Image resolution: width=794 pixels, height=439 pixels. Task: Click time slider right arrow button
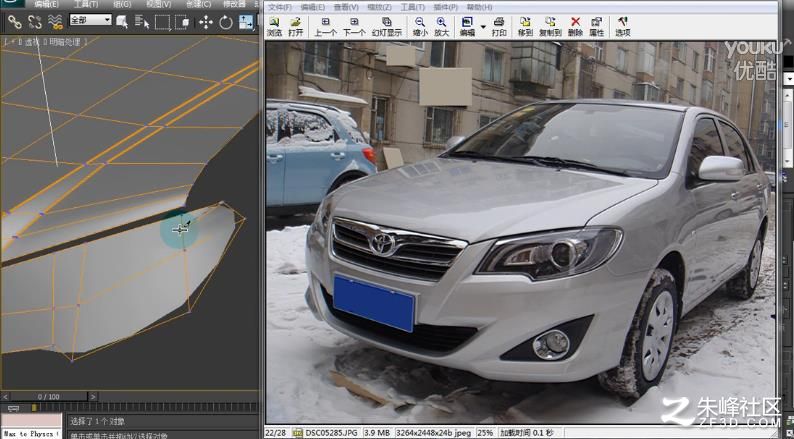(x=93, y=396)
